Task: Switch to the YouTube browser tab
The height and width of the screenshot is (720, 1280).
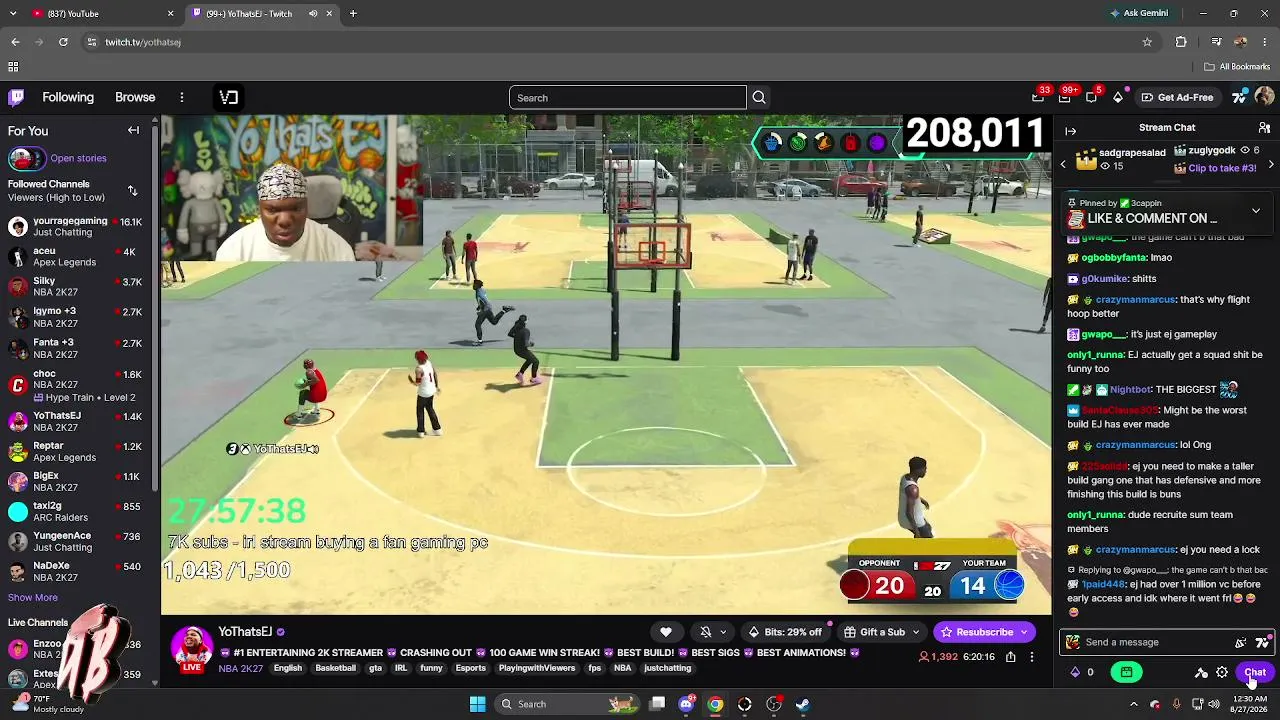Action: (x=100, y=14)
